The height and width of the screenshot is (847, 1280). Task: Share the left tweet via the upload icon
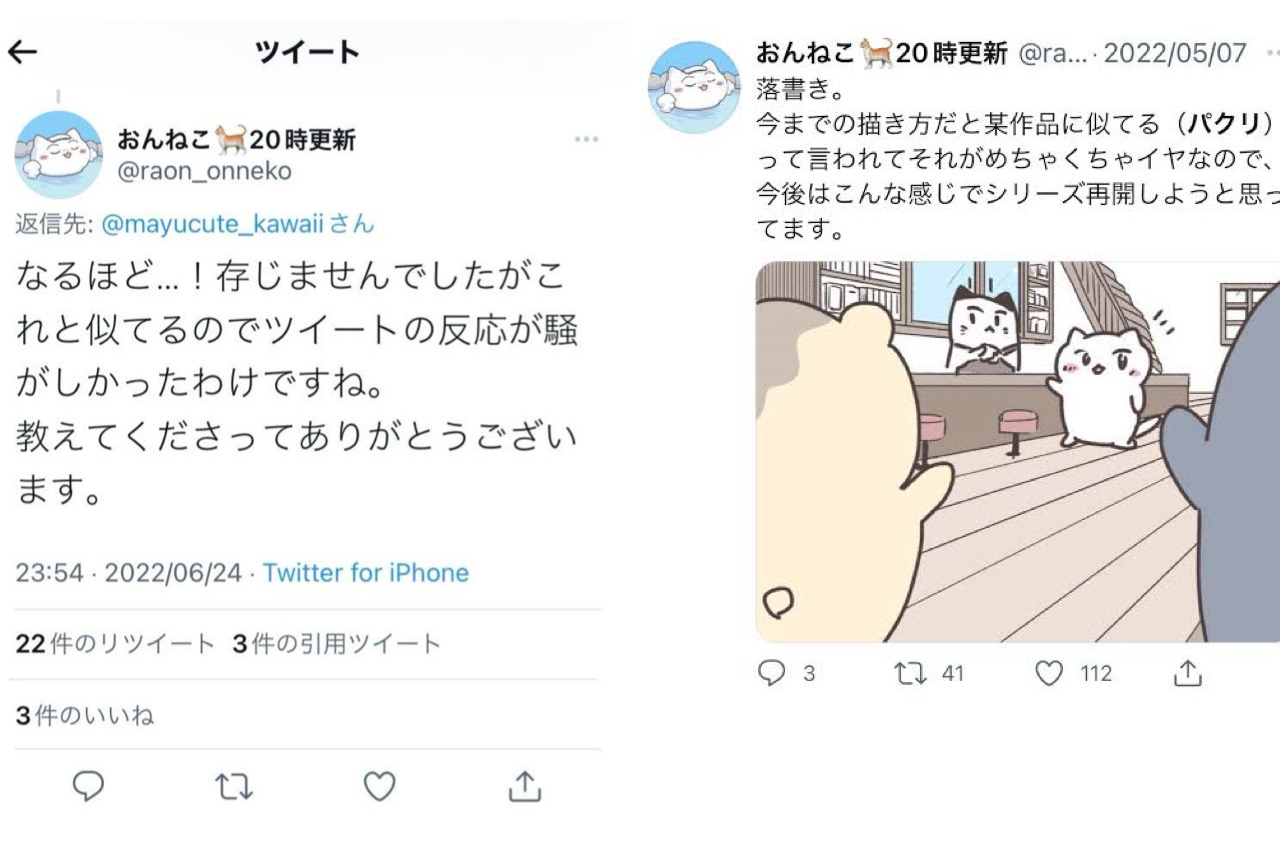[x=524, y=786]
